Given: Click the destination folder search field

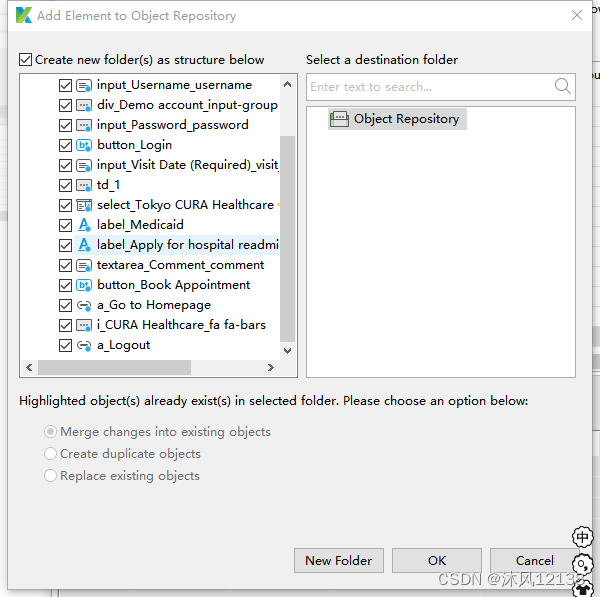Looking at the screenshot, I should pyautogui.click(x=441, y=87).
